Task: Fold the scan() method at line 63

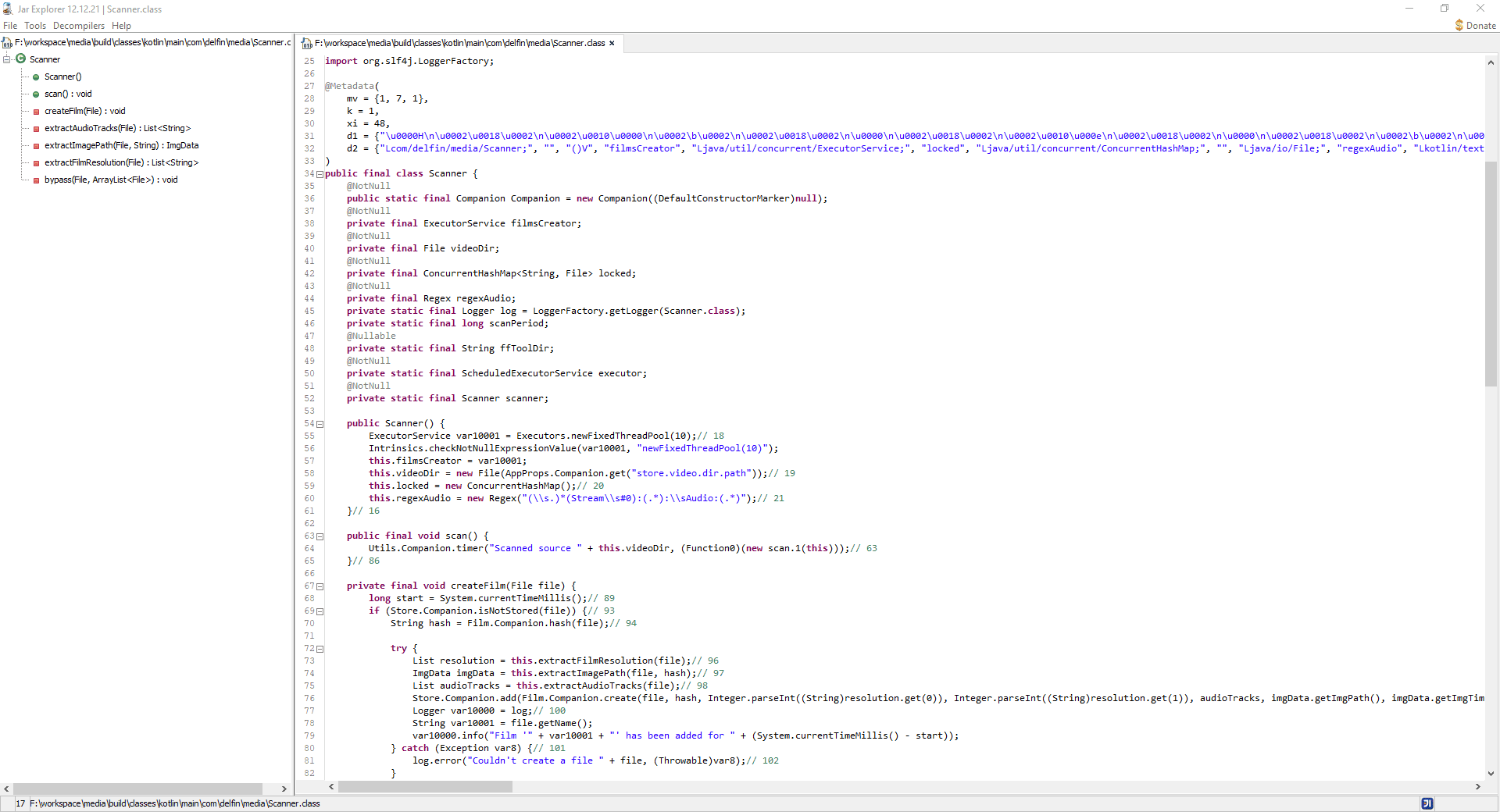Action: 320,536
